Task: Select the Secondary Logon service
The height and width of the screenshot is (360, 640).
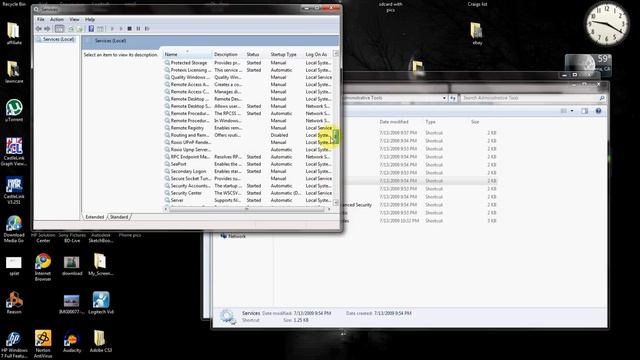Action: pos(248,171)
